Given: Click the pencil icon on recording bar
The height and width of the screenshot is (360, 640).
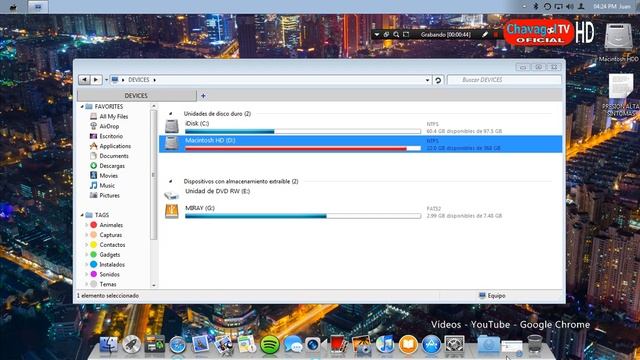Looking at the screenshot, I should click(x=484, y=35).
